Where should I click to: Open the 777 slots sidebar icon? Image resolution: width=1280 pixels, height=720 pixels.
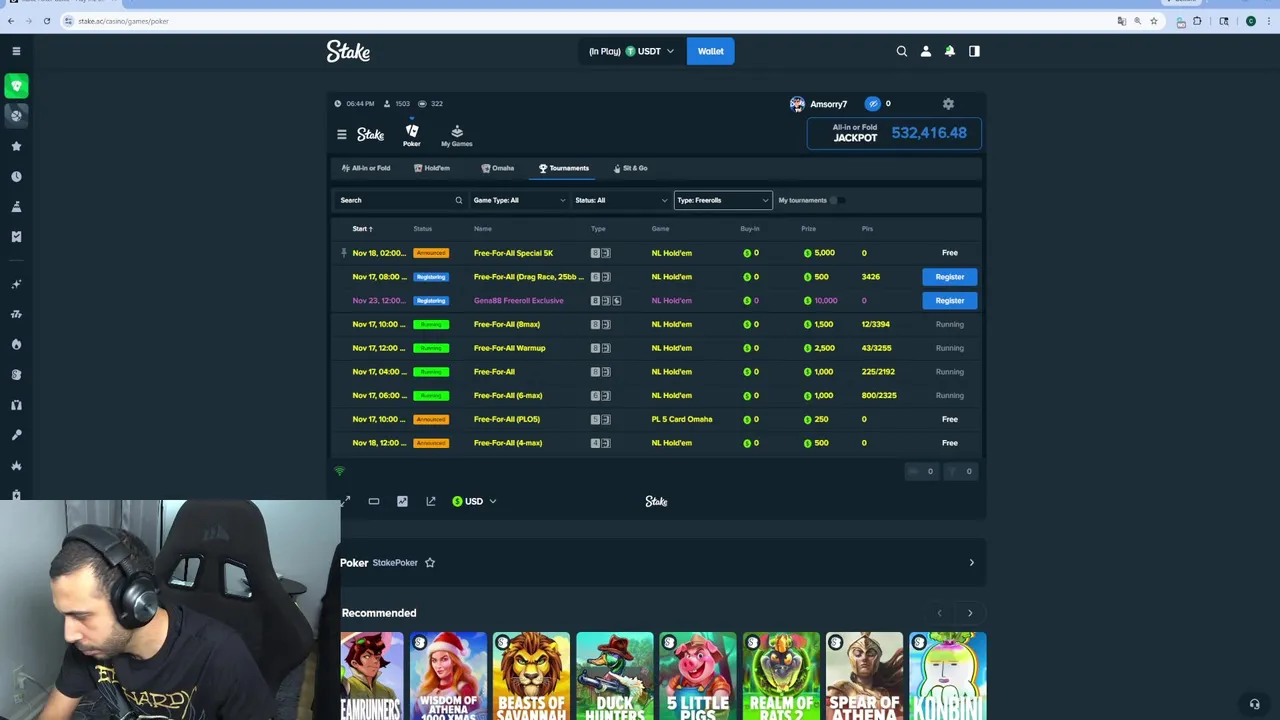click(16, 314)
